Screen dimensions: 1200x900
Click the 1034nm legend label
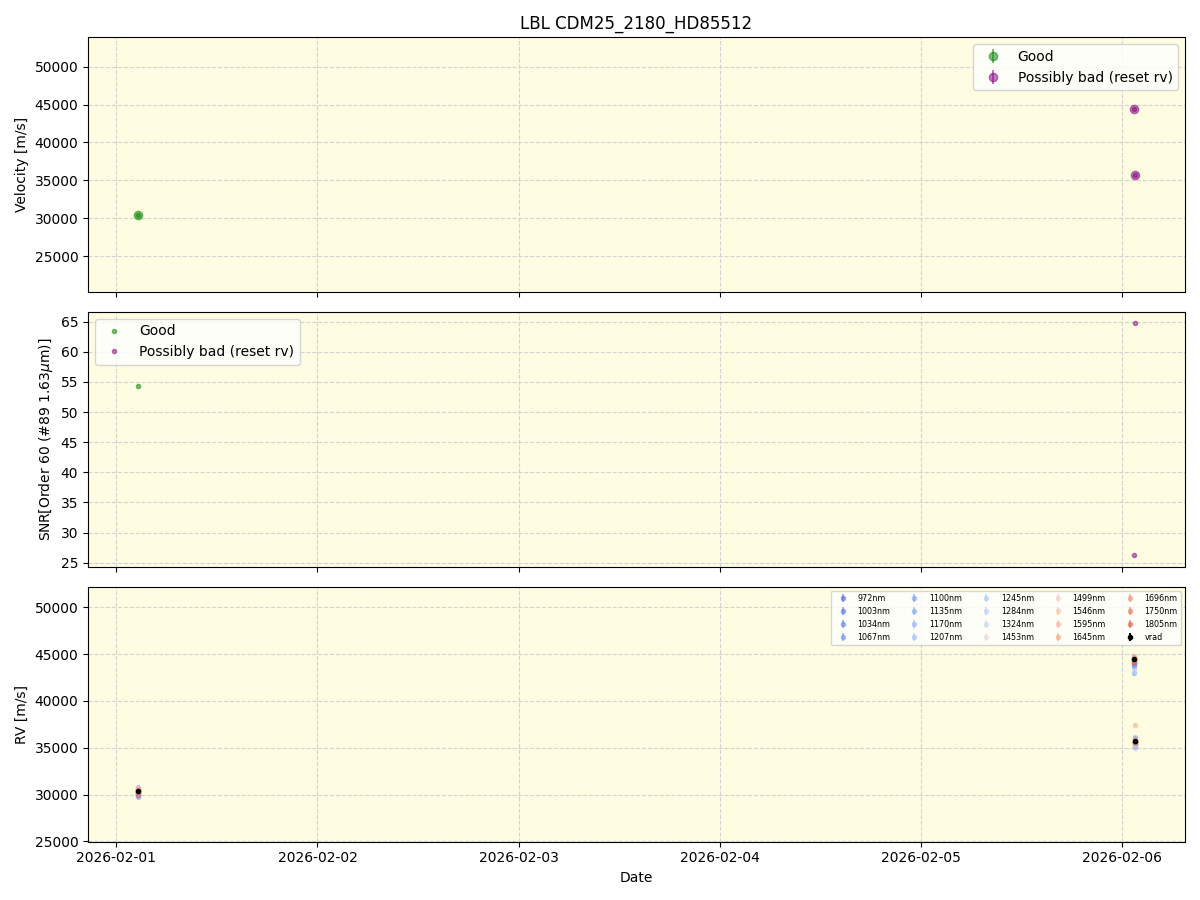pos(875,625)
